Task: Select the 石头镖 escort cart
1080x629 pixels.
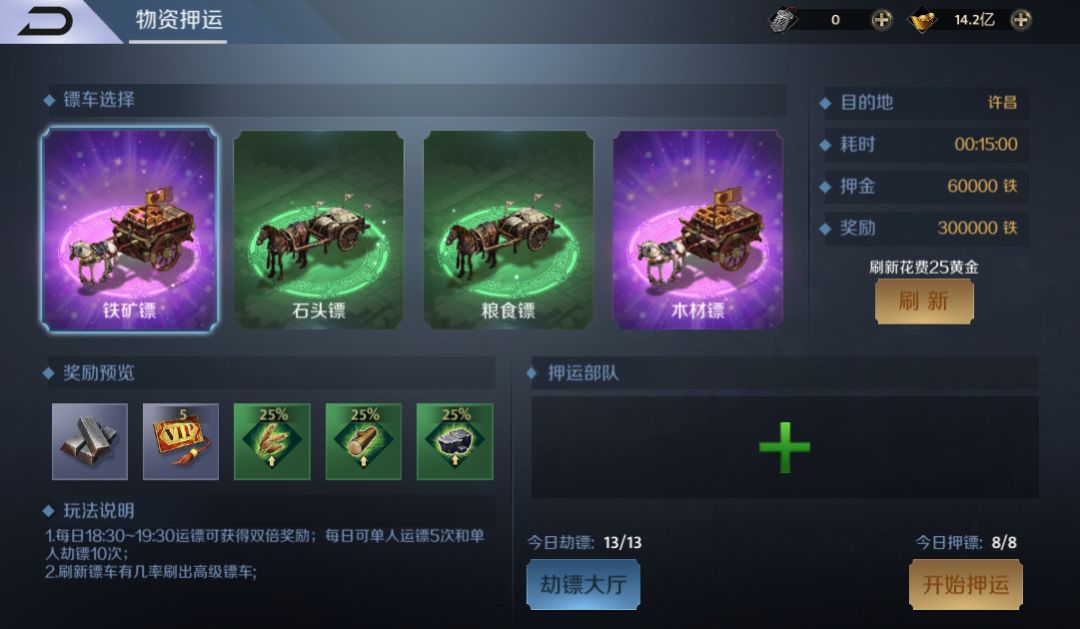Action: click(x=319, y=229)
